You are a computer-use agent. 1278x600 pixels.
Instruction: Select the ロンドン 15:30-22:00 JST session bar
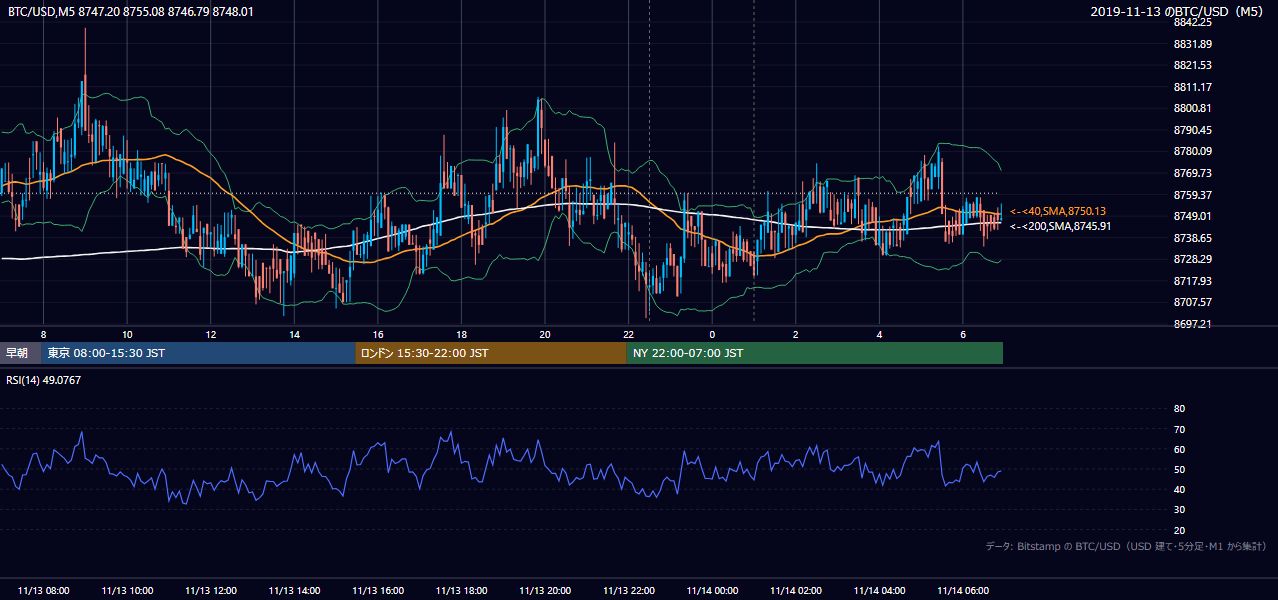[491, 353]
